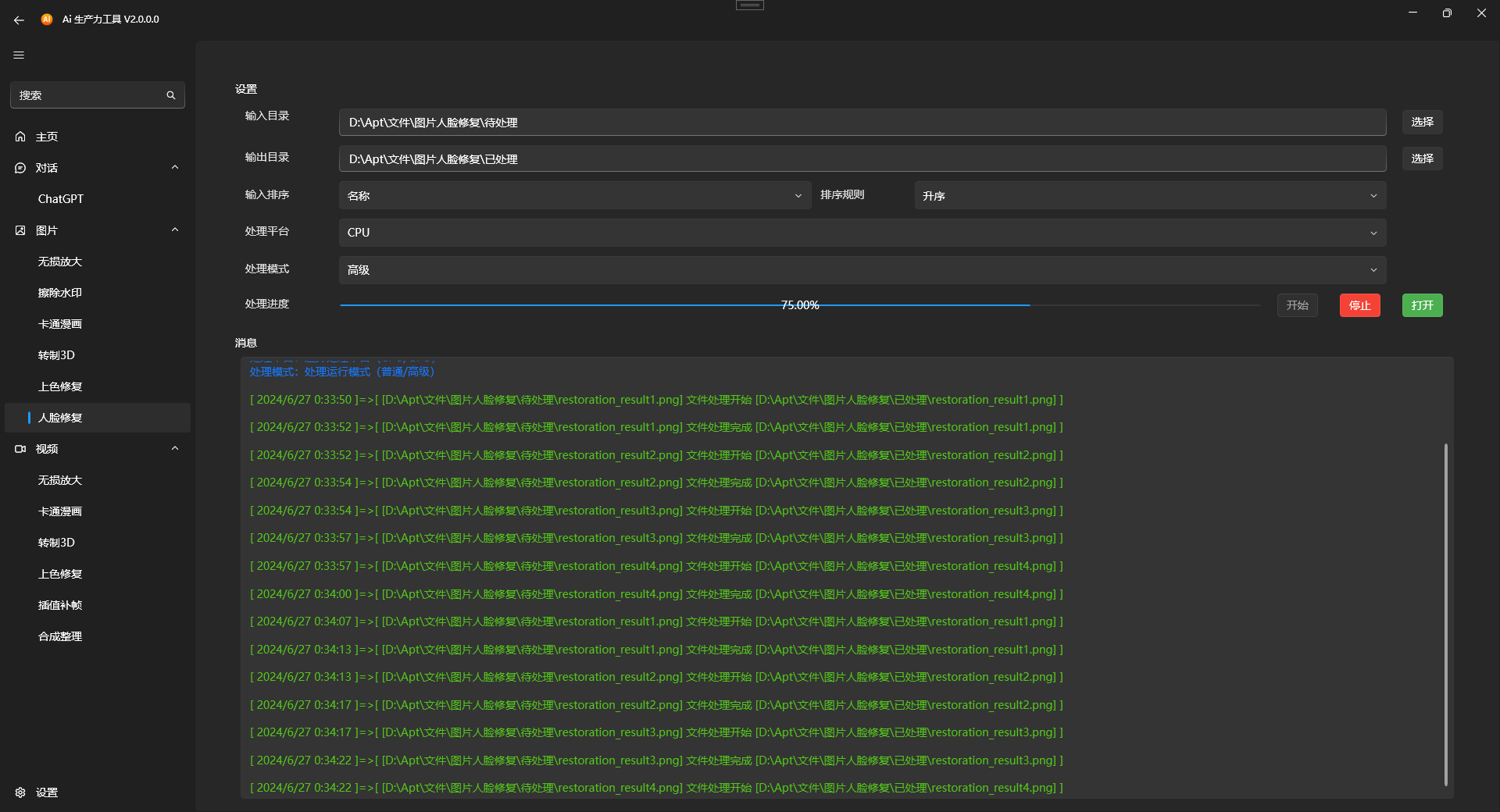
Task: Click the 处理平台 label
Action: (x=267, y=231)
